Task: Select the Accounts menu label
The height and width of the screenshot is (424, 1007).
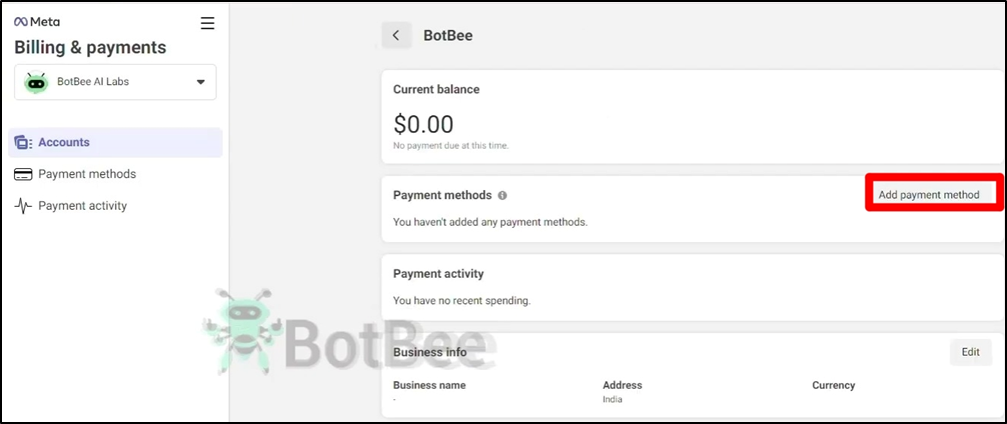Action: point(64,143)
